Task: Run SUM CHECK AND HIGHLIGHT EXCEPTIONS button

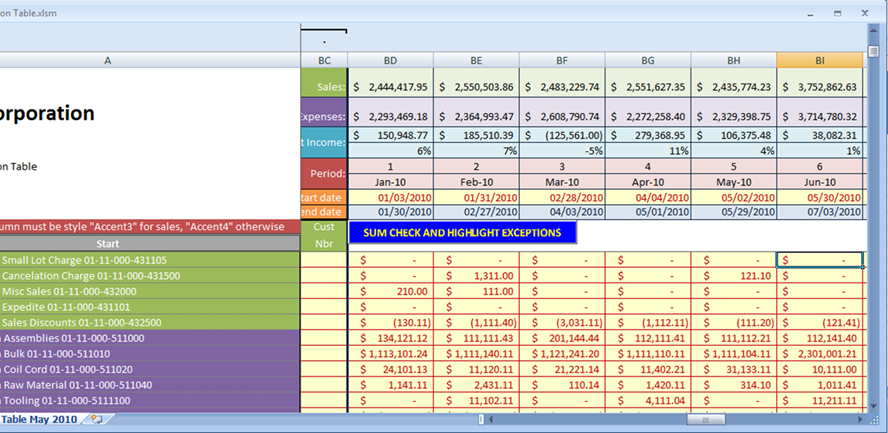Action: [x=462, y=233]
